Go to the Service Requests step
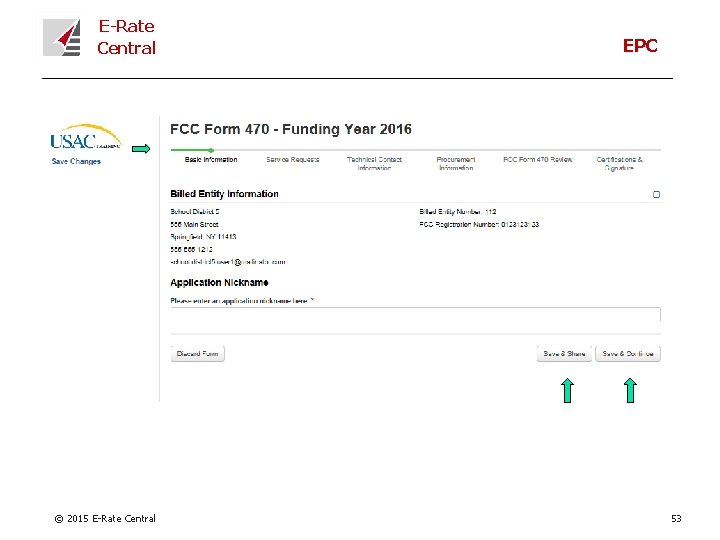 tap(293, 160)
